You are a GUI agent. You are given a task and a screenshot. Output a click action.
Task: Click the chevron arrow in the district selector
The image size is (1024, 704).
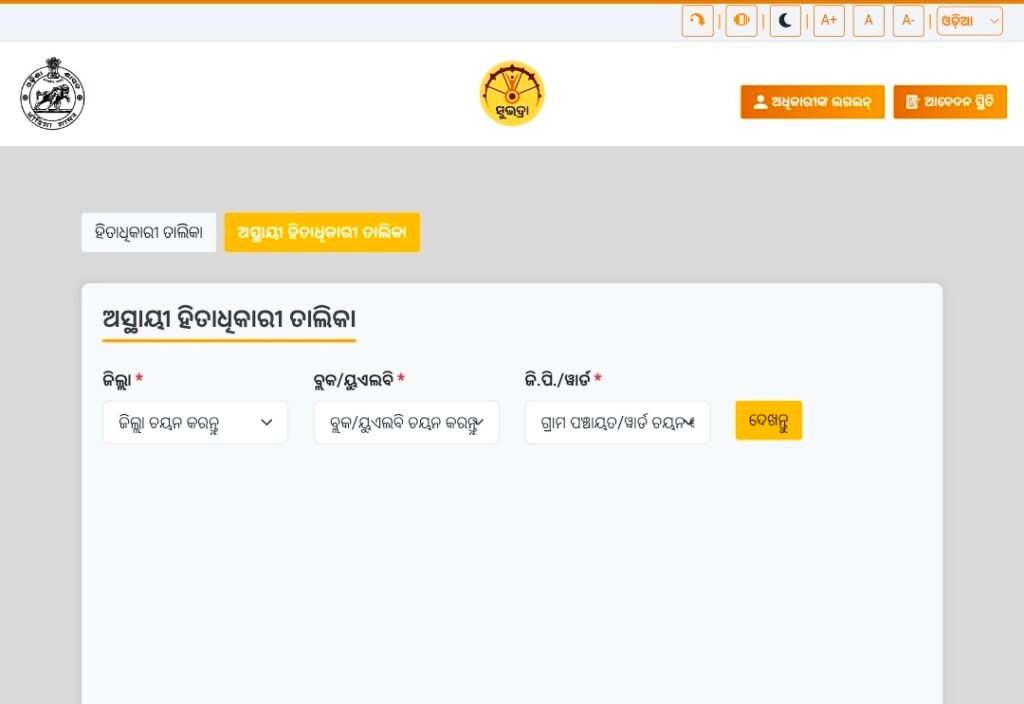pos(267,423)
